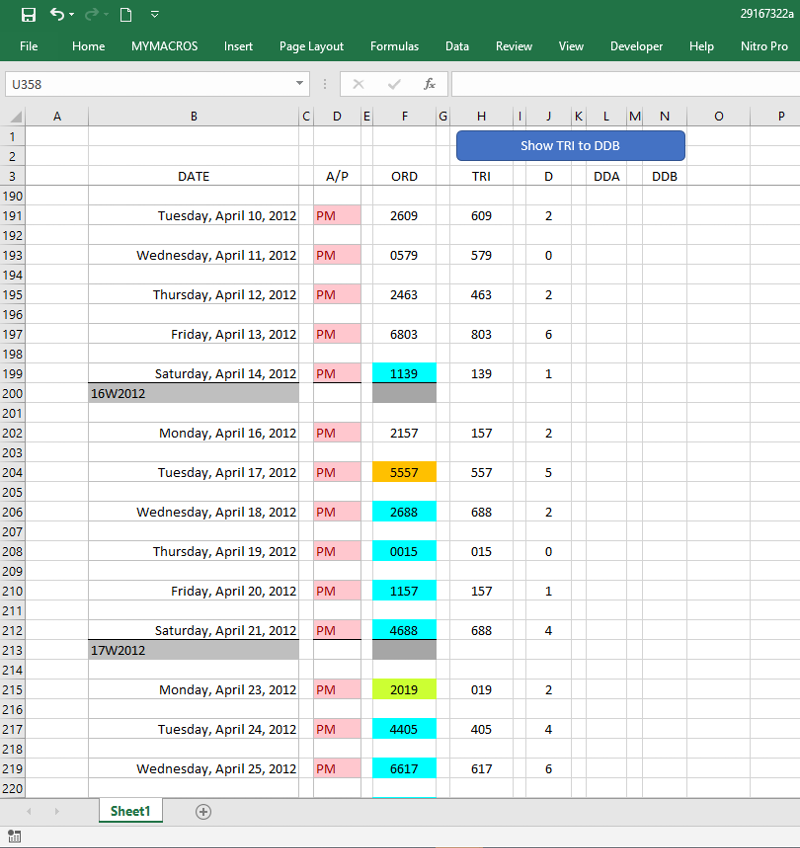
Task: Open the Developer ribbon tab
Action: 636,46
